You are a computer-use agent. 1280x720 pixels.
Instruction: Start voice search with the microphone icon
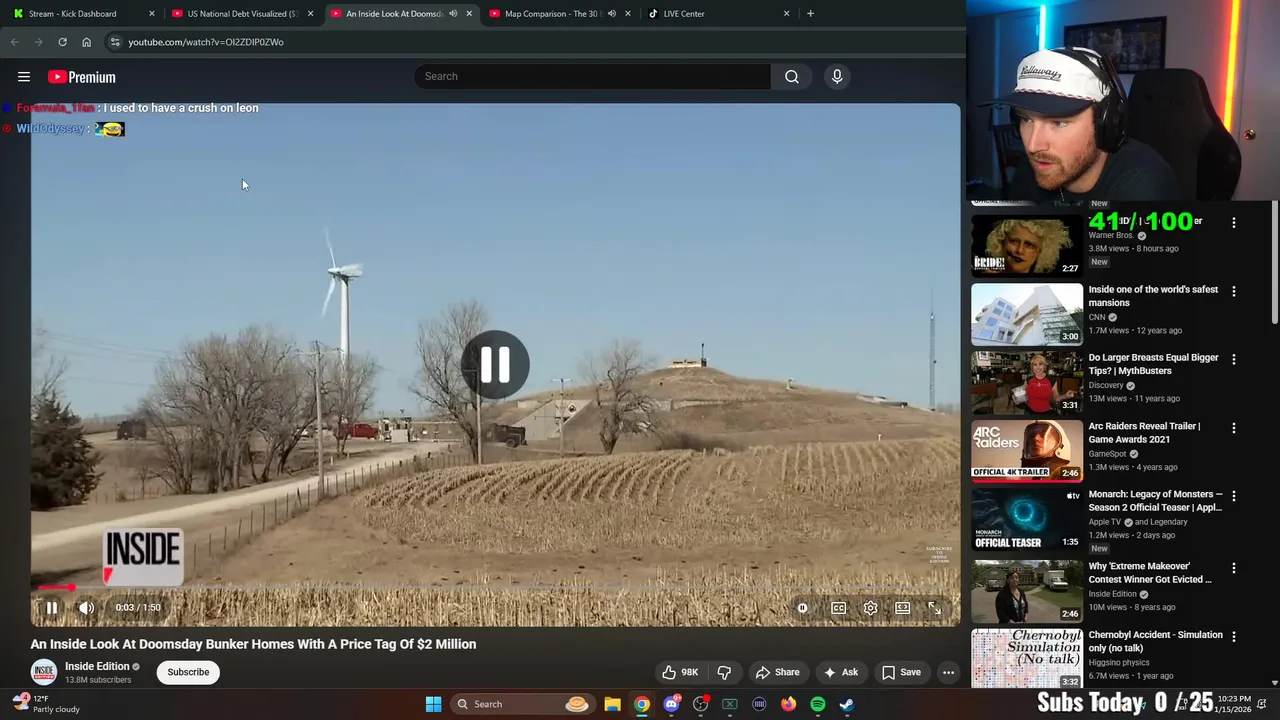click(x=837, y=76)
